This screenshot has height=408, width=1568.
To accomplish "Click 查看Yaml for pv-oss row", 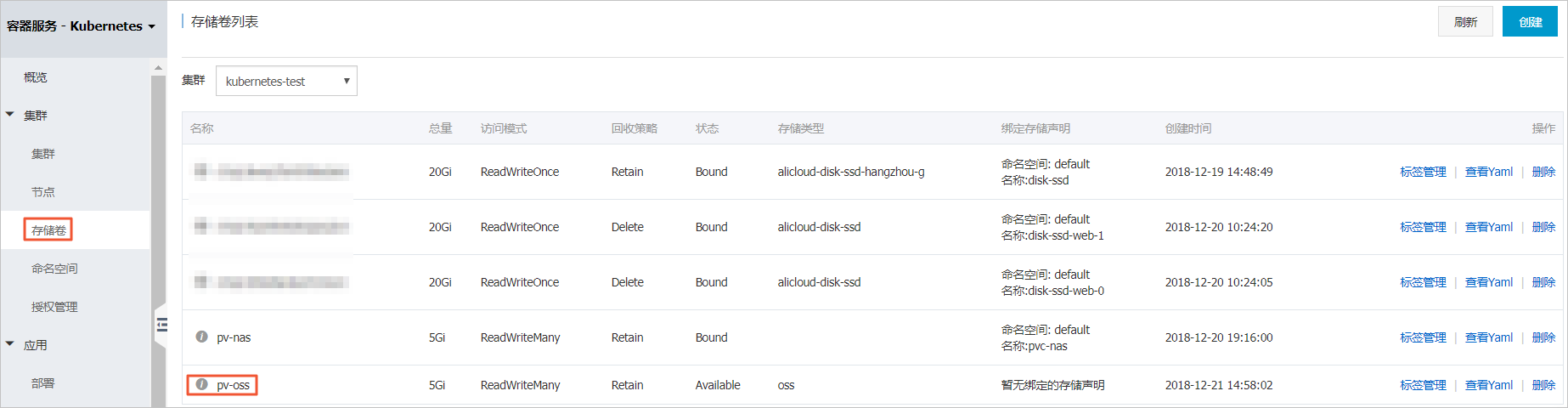I will [1489, 385].
